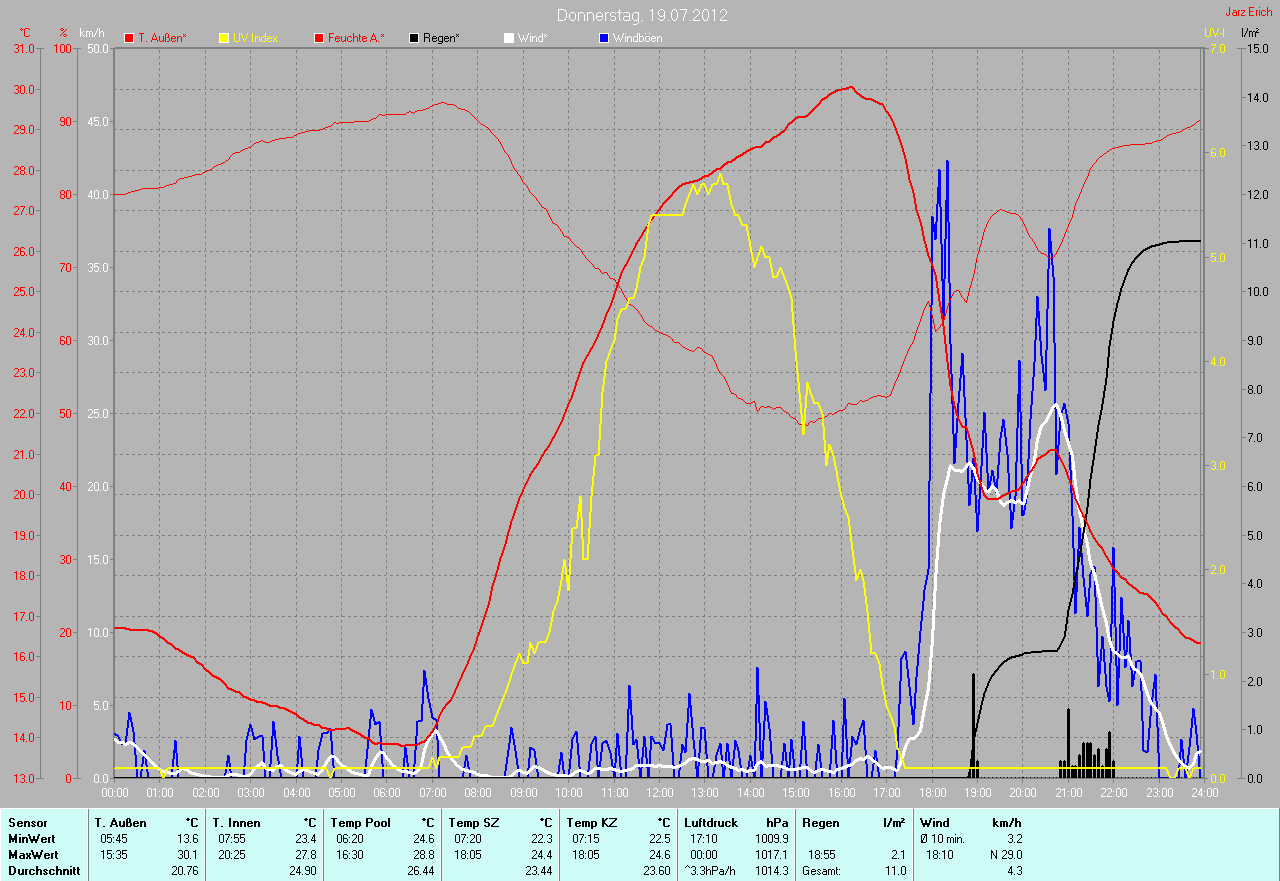Click the 'T. Außen' table column header
The width and height of the screenshot is (1280, 881).
pyautogui.click(x=121, y=823)
